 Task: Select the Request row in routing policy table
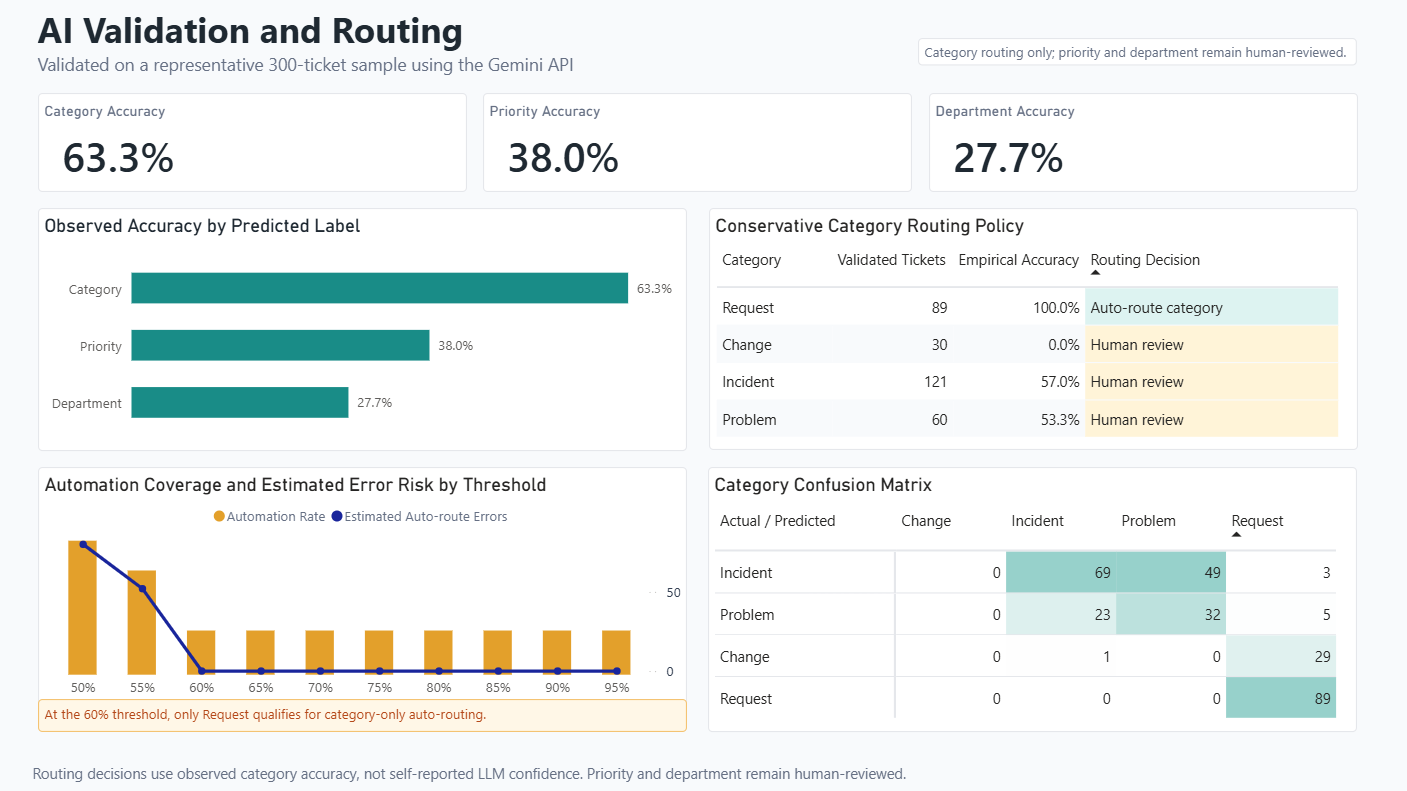point(1027,308)
